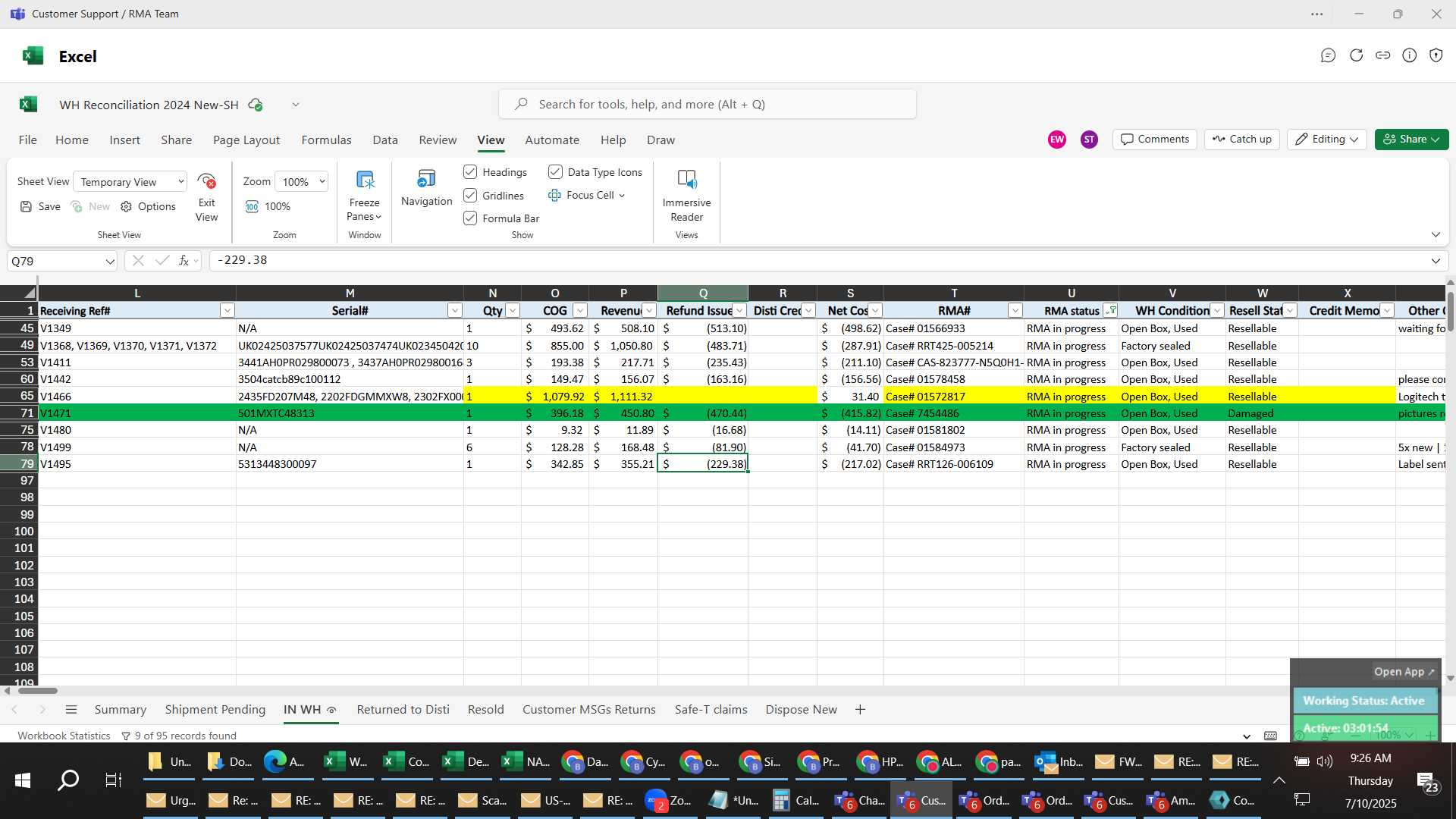1456x819 pixels.
Task: Click the formula bar value -229.38
Action: [x=243, y=260]
